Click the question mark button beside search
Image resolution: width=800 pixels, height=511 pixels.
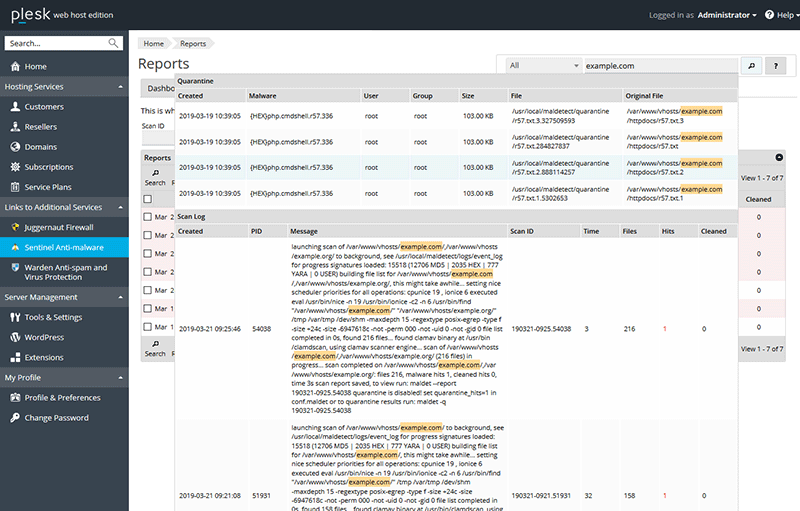pos(776,66)
